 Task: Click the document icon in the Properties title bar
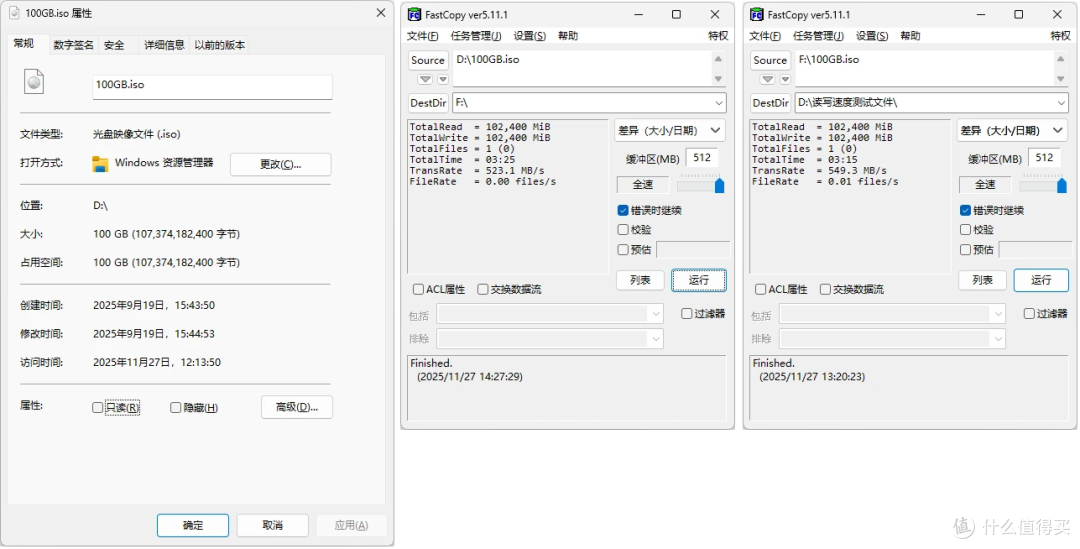[14, 13]
